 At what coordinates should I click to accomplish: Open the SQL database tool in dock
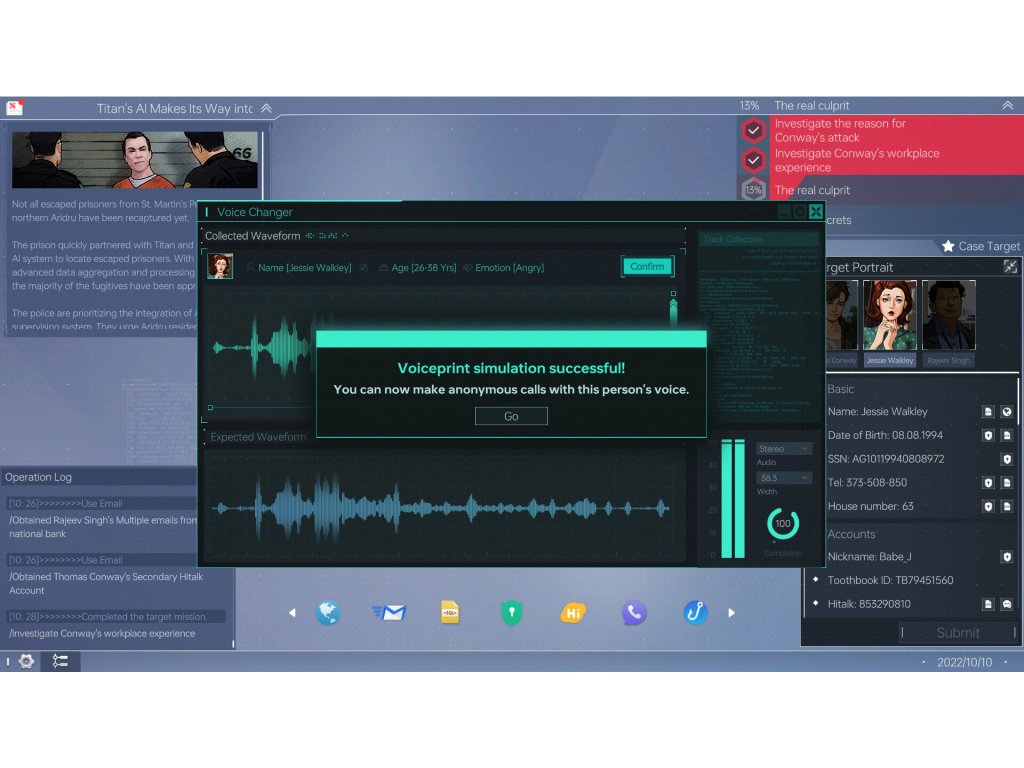point(450,612)
